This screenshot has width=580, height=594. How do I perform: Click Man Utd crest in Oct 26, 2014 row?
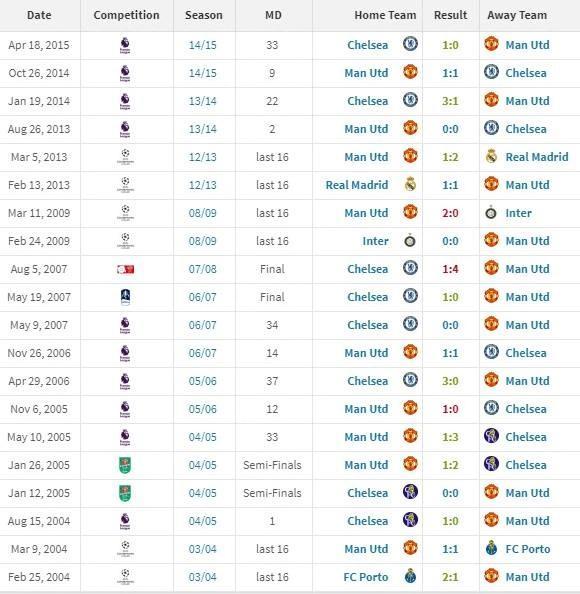coord(410,73)
